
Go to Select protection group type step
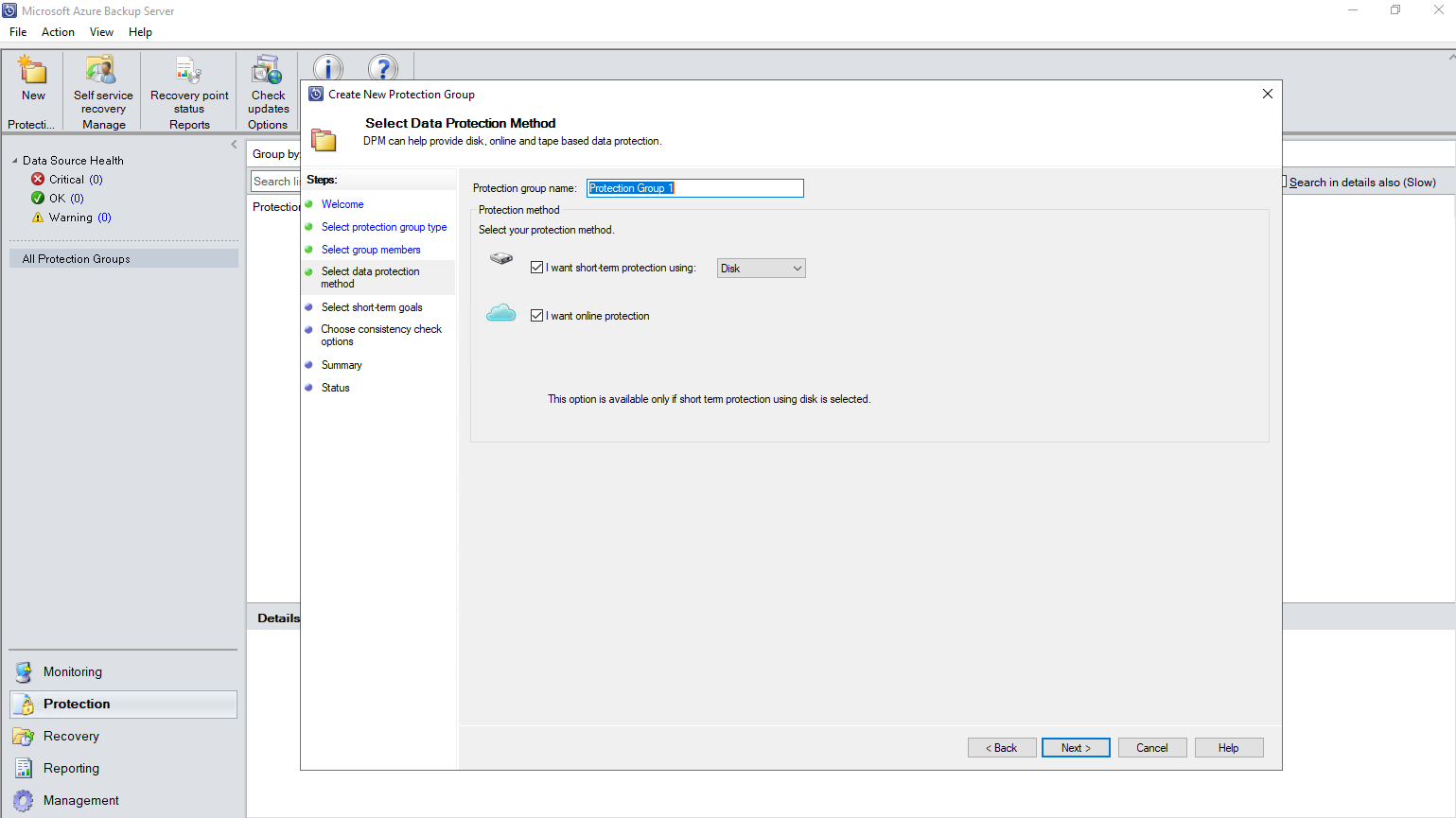(x=384, y=227)
